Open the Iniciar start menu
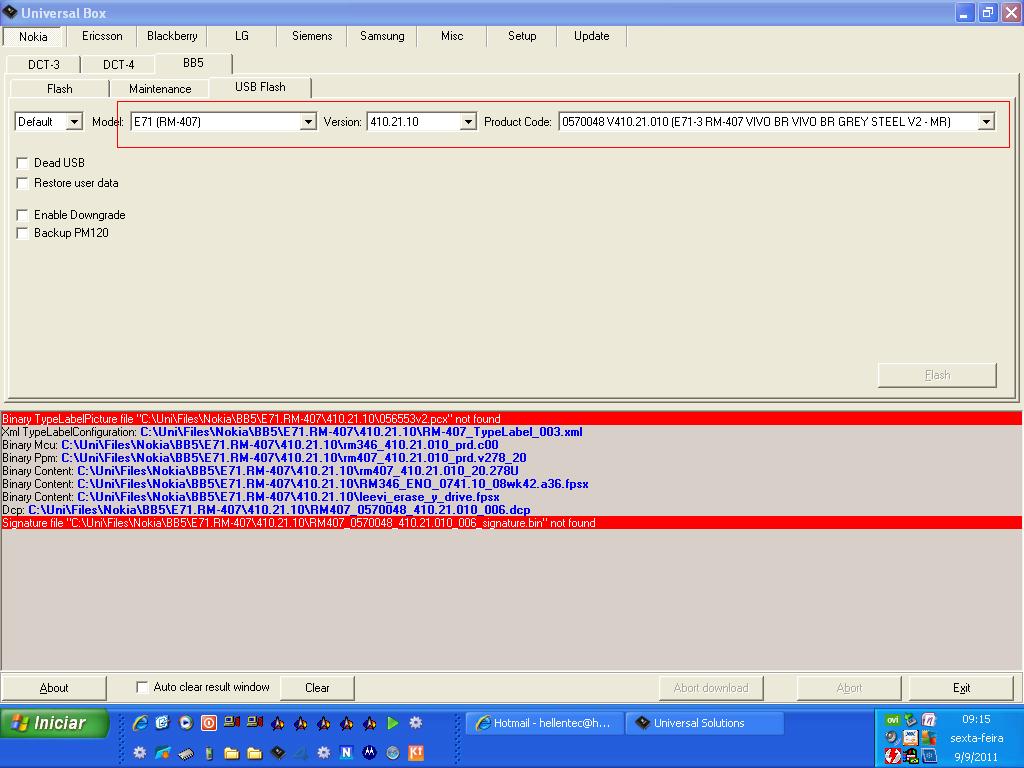Screen dimensions: 1024x768 (x=54, y=723)
